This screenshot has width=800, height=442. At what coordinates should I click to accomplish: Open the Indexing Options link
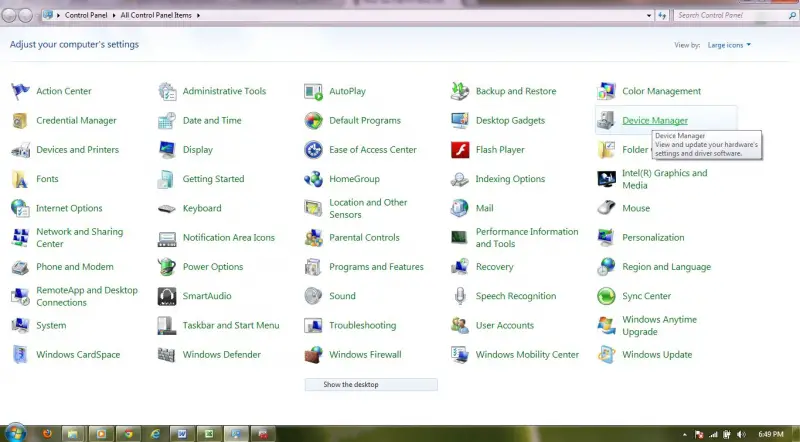[x=510, y=179]
